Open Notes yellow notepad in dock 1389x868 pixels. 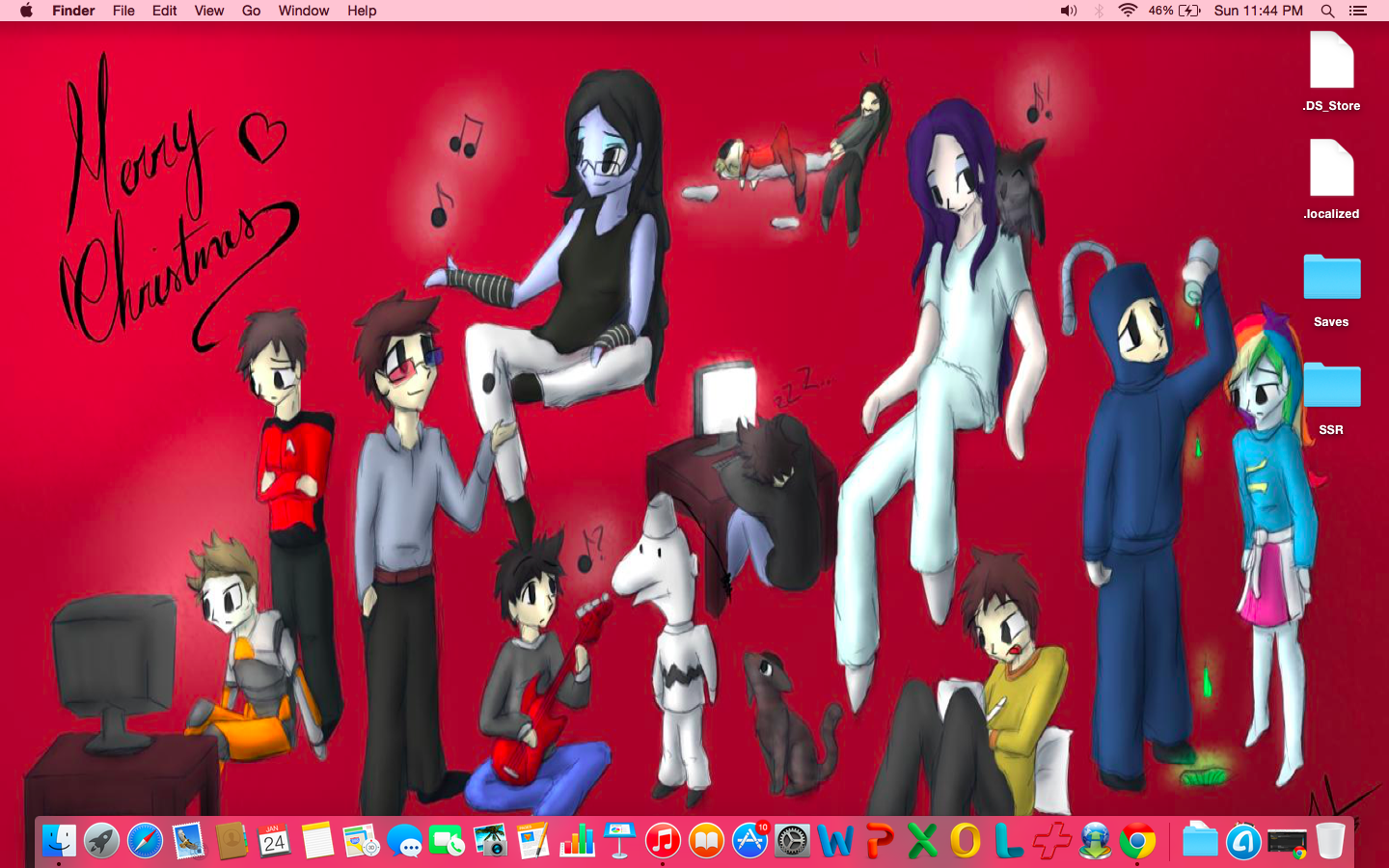(x=317, y=841)
